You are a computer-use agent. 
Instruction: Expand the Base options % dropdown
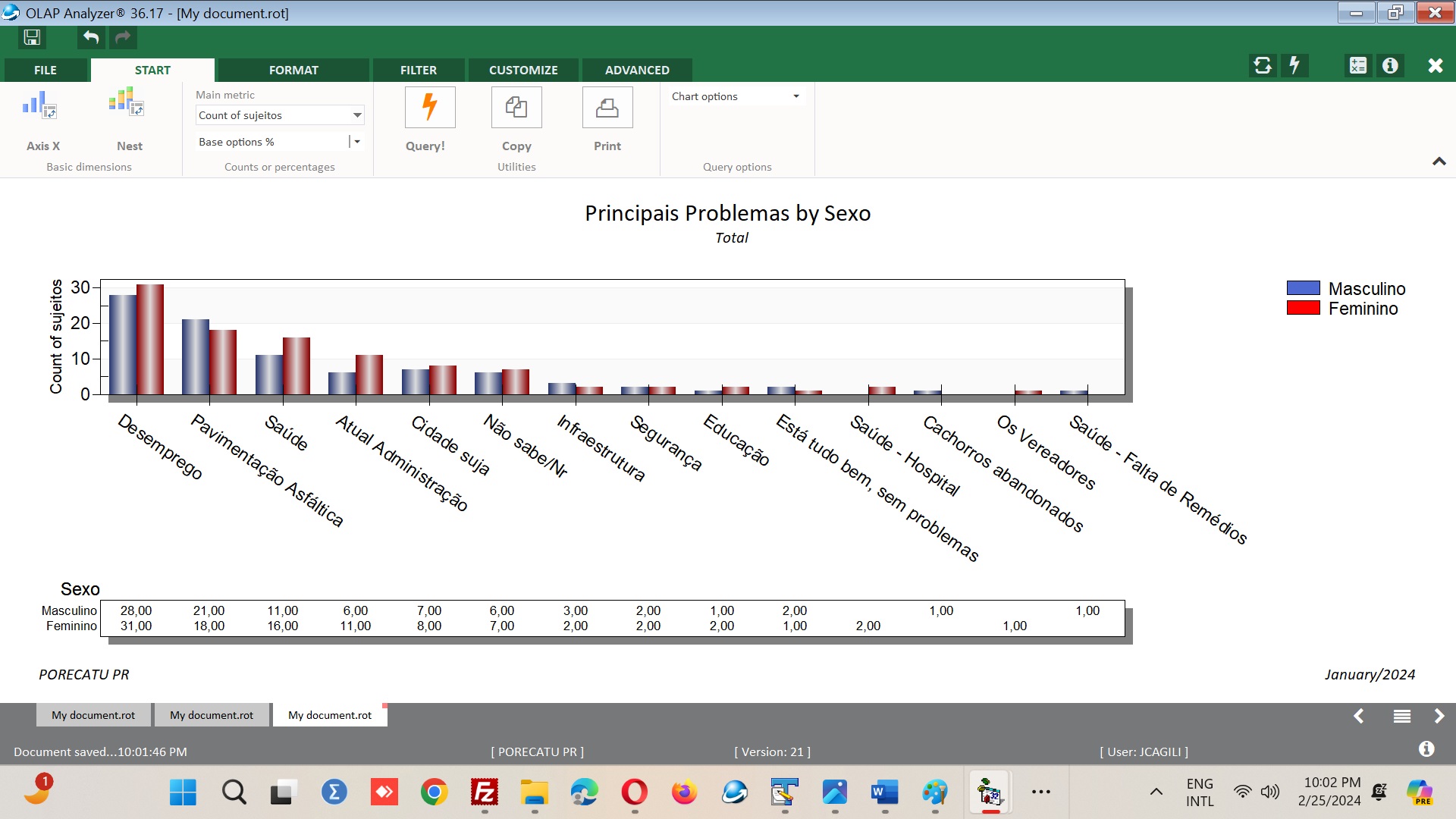click(356, 142)
